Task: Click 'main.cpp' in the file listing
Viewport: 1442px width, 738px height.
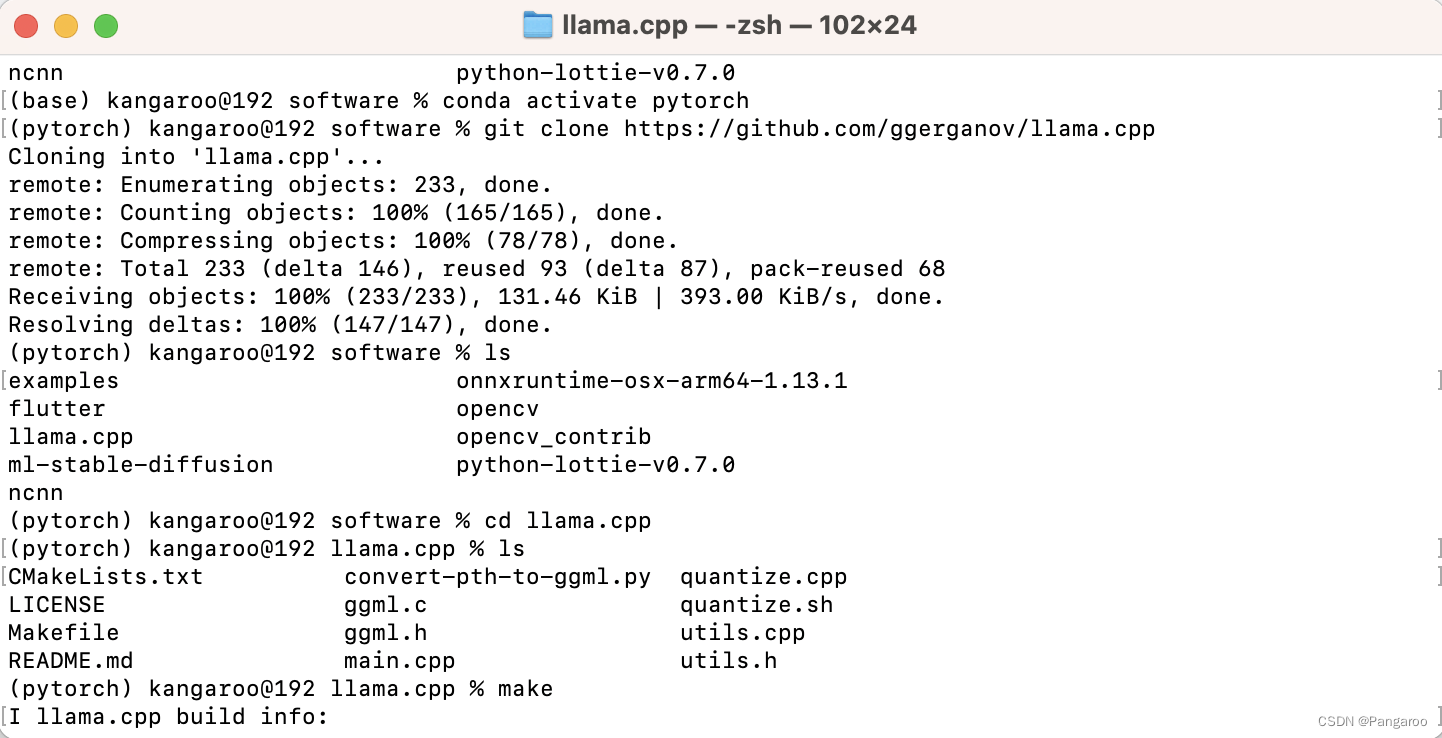Action: tap(400, 661)
